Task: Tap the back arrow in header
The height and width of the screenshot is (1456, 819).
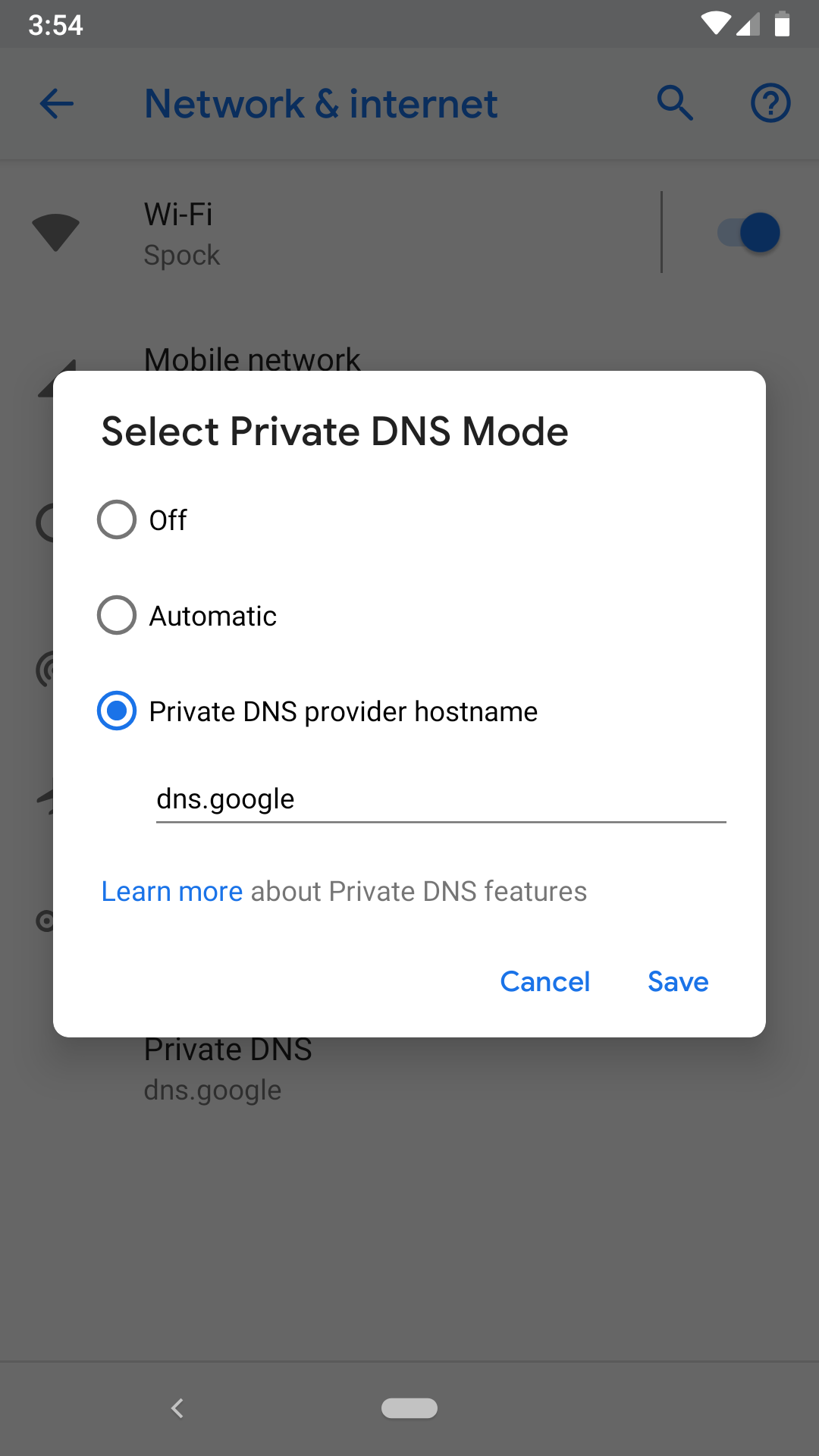Action: (57, 104)
